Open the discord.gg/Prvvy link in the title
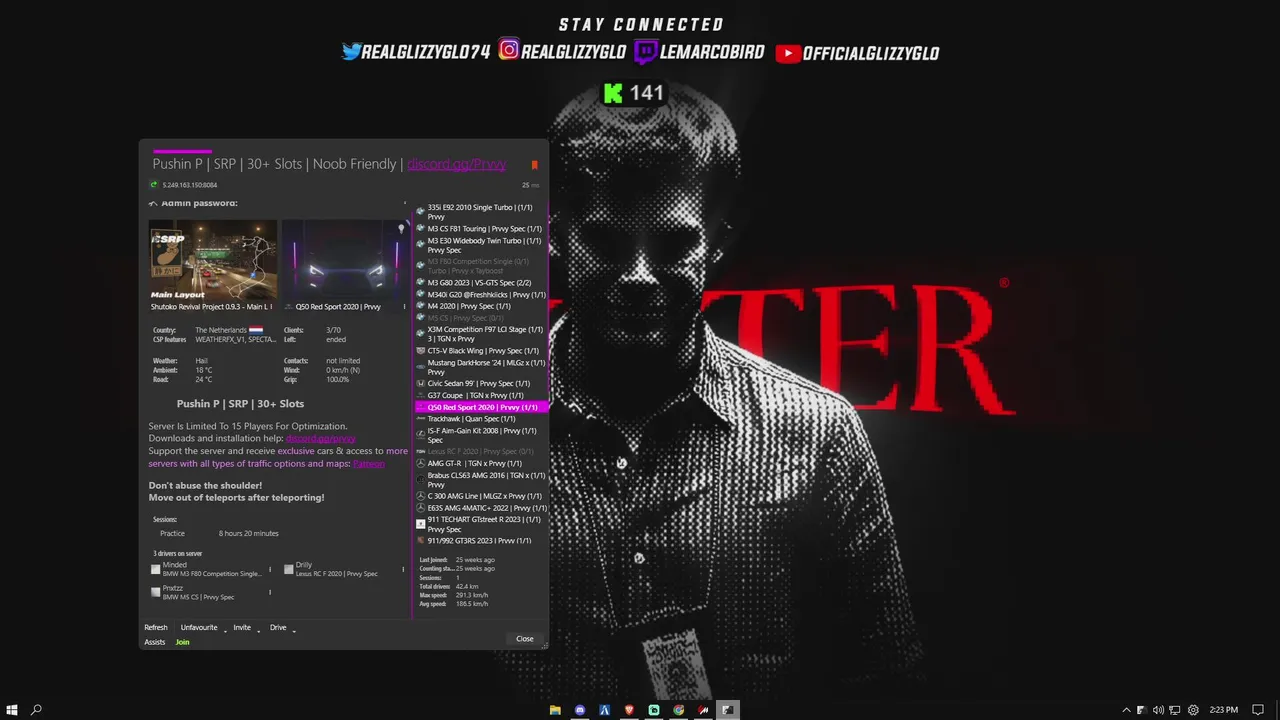Screen dimensions: 1280x720 click(x=456, y=164)
